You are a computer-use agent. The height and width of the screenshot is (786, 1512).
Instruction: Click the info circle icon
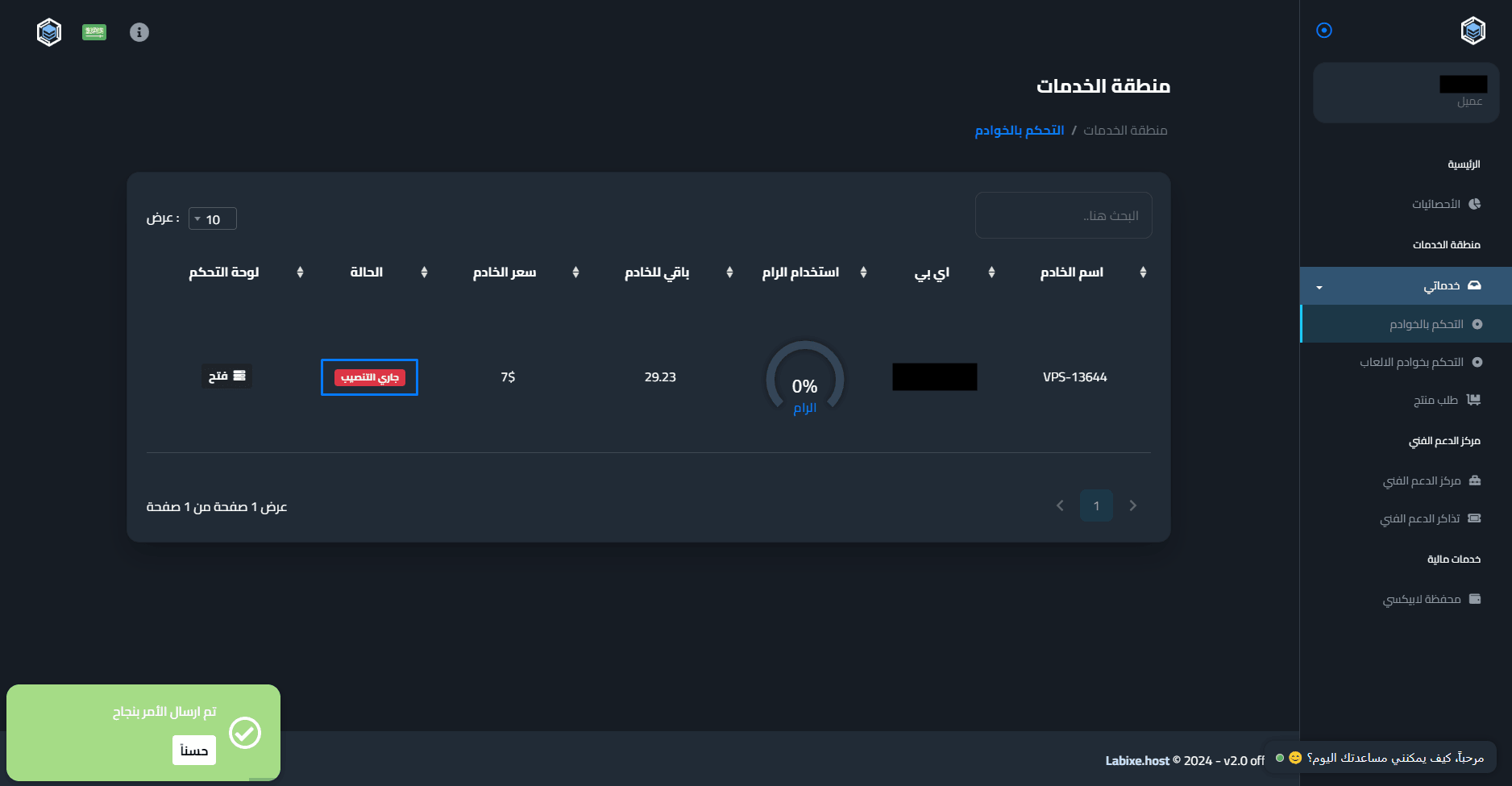[139, 32]
